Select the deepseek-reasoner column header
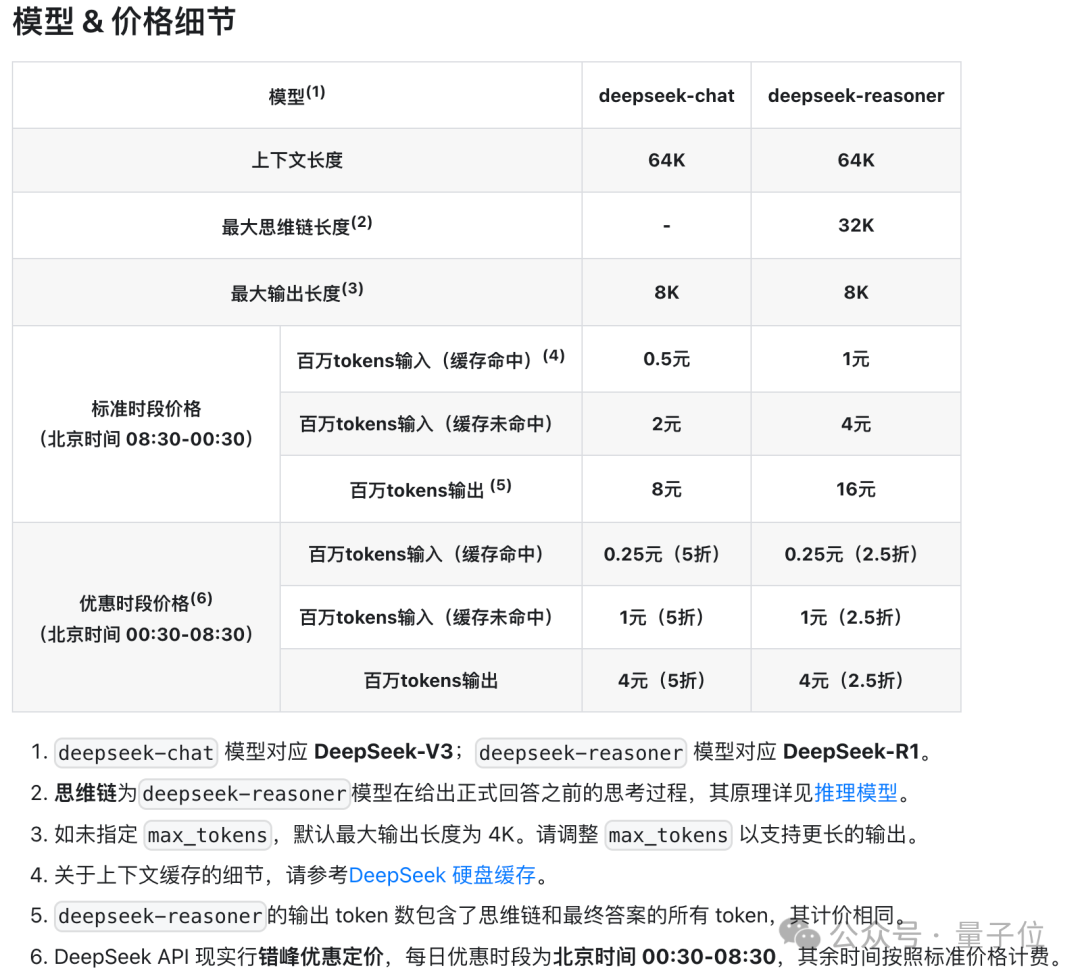This screenshot has height=979, width=1080. point(855,95)
